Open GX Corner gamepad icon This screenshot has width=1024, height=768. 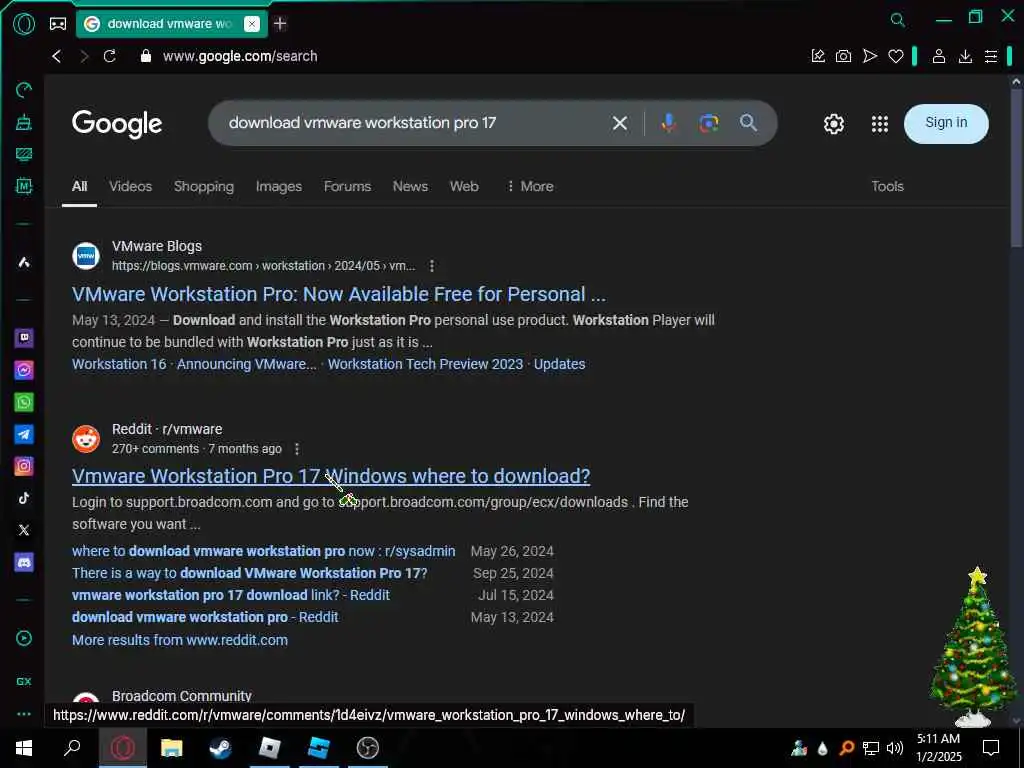[58, 24]
